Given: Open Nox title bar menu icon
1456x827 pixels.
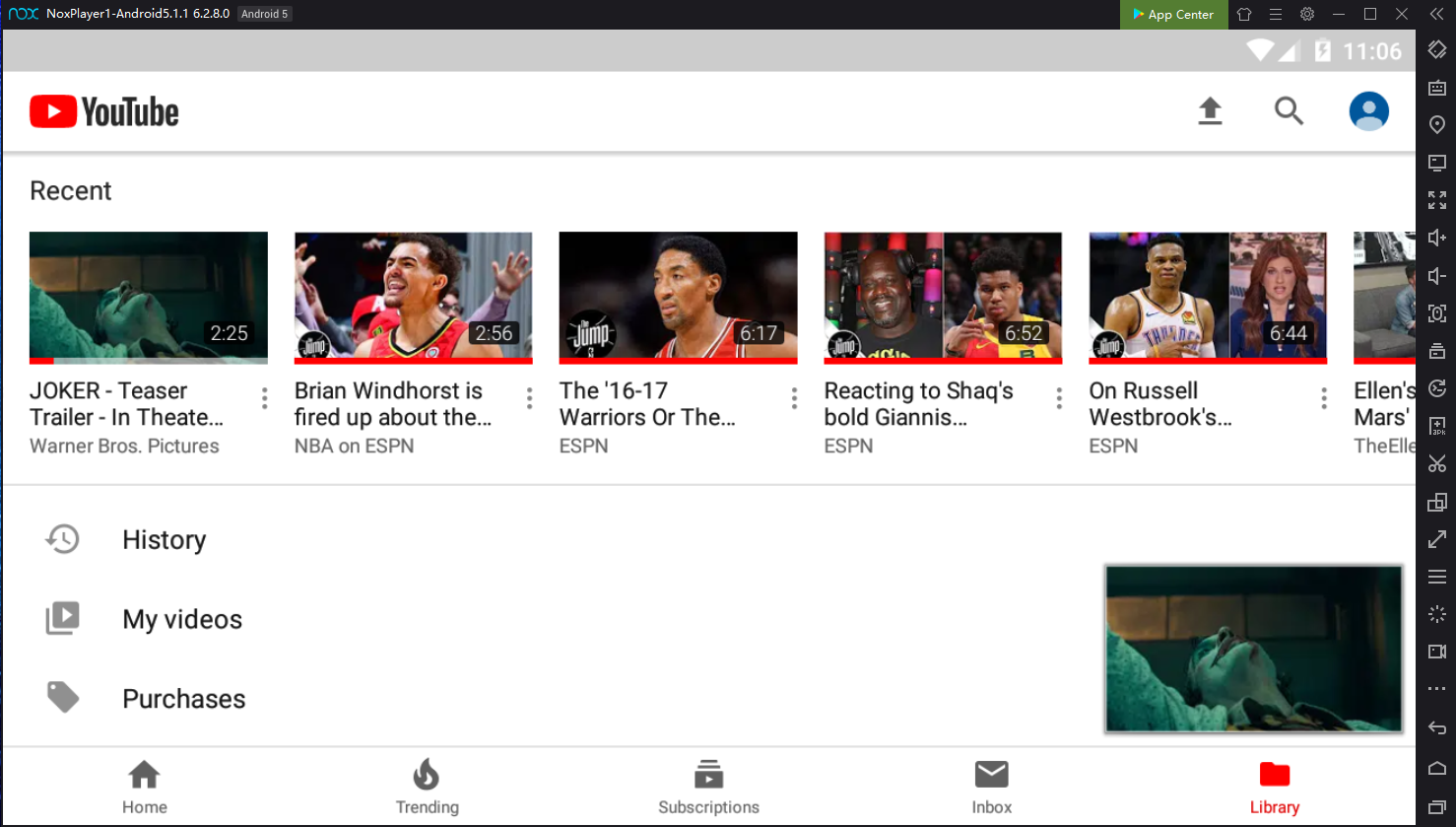Looking at the screenshot, I should (1276, 14).
